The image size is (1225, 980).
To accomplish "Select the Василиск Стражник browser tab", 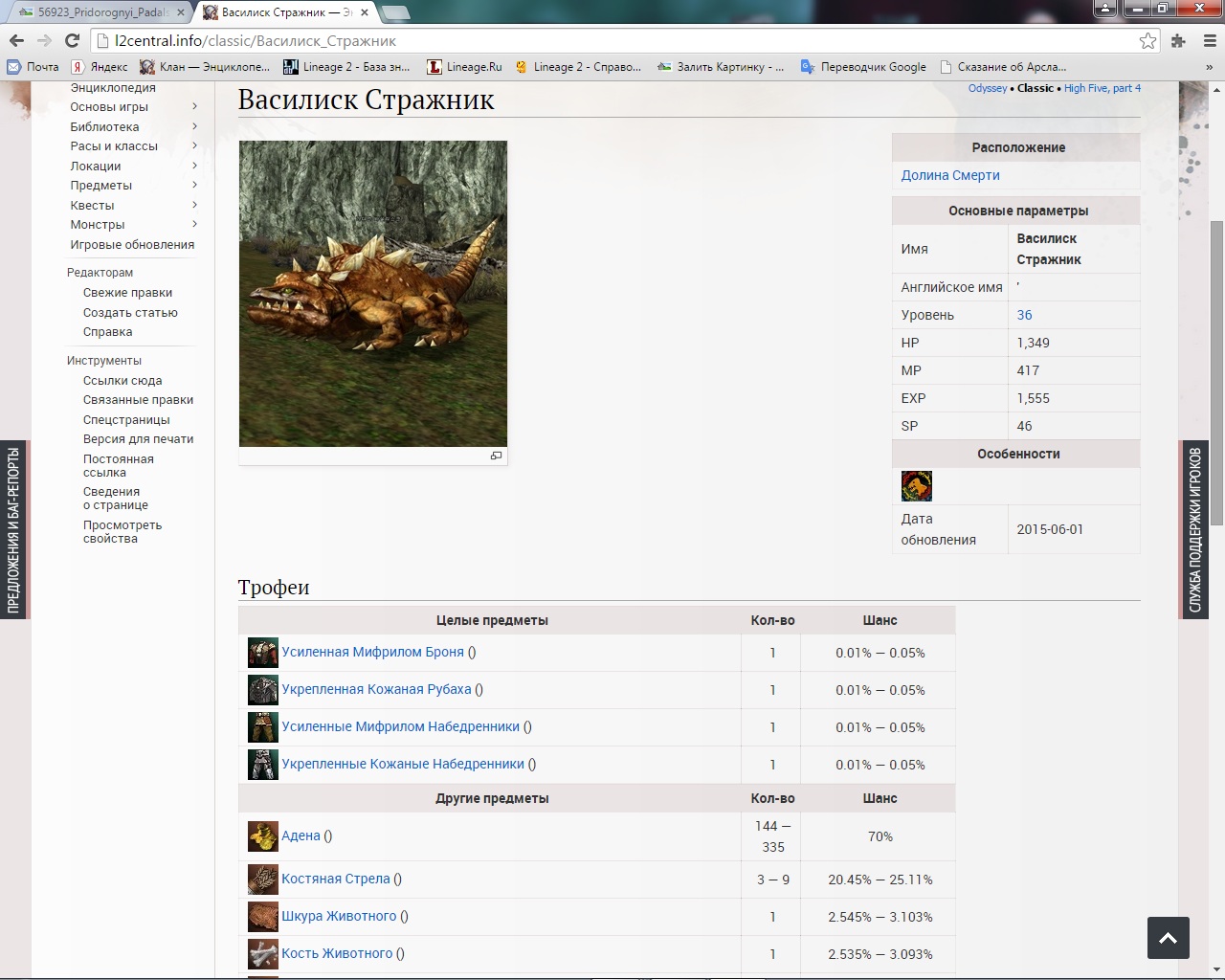I will (285, 12).
